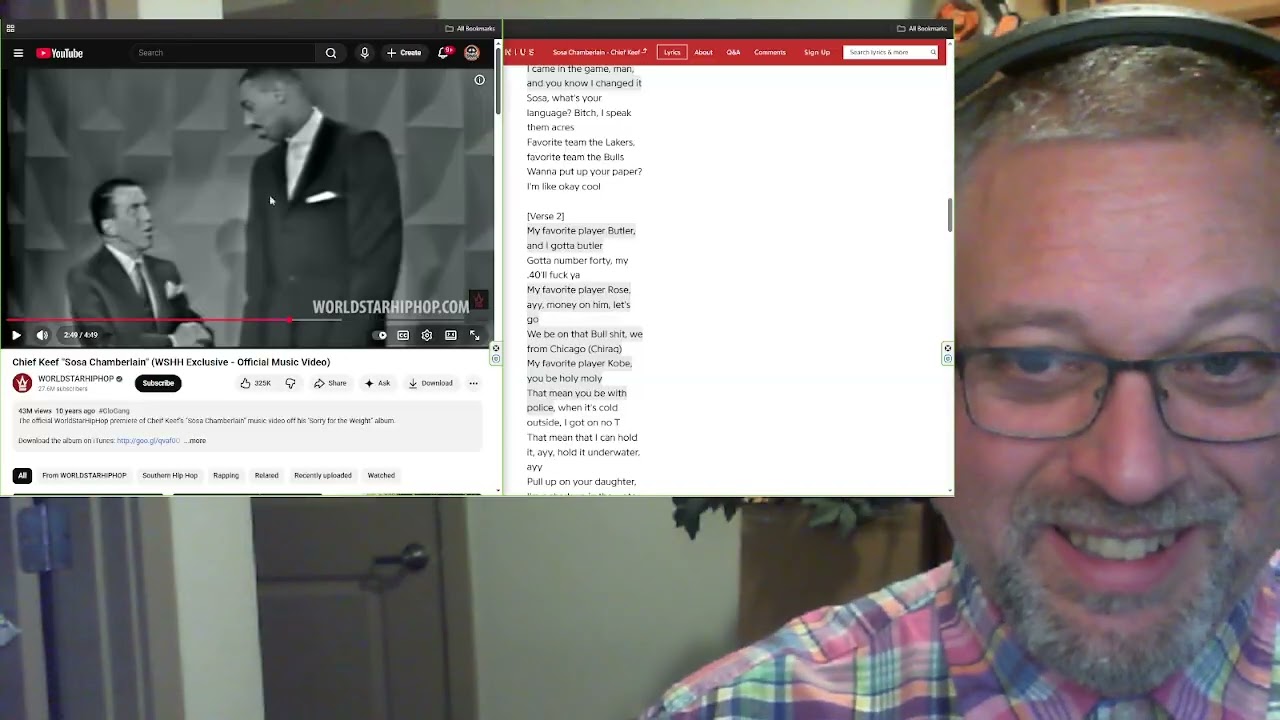1280x720 pixels.
Task: Open Sosa Chamberlain - Chief Keef header link
Action: 598,52
